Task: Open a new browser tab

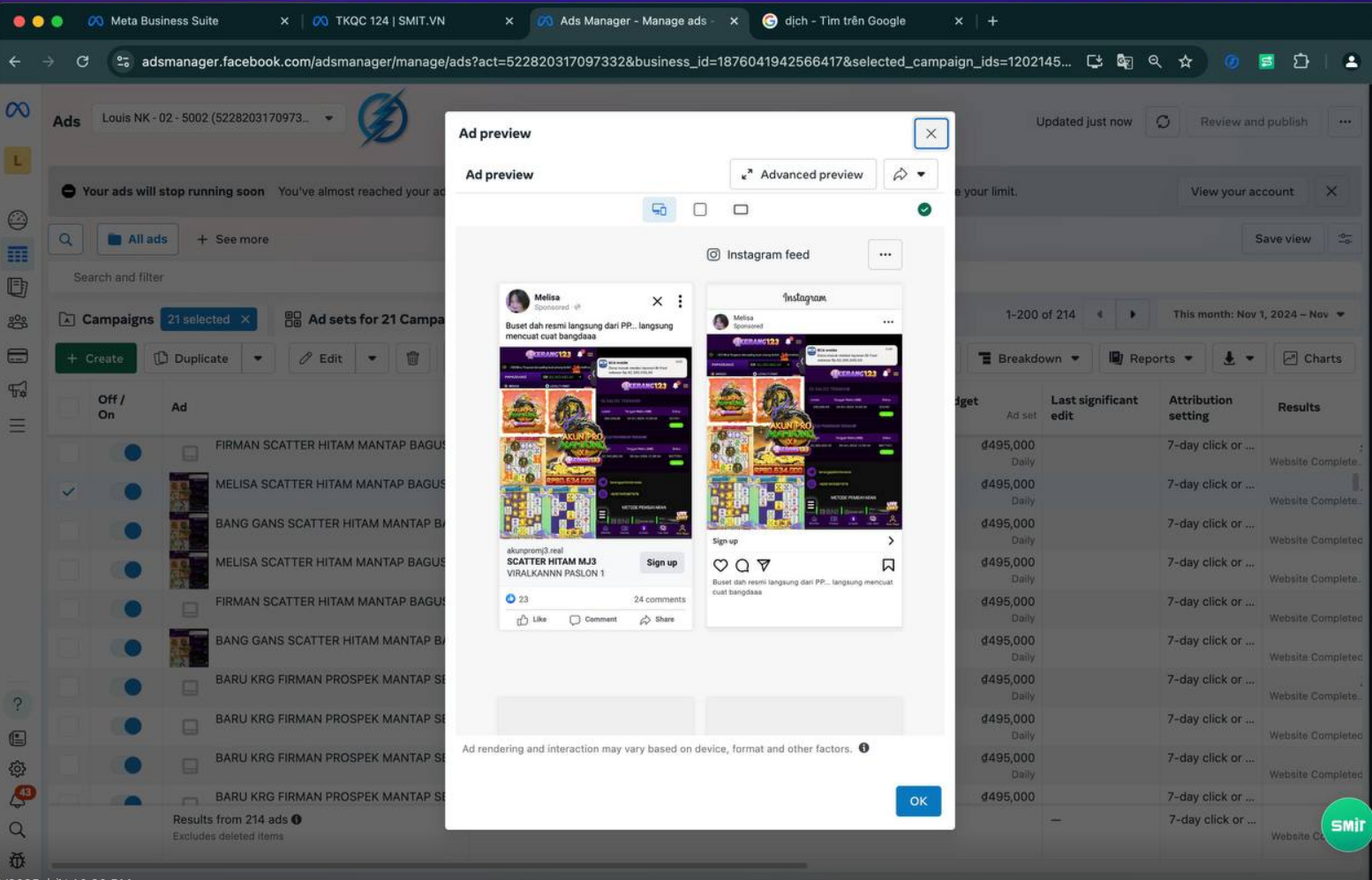Action: click(992, 21)
